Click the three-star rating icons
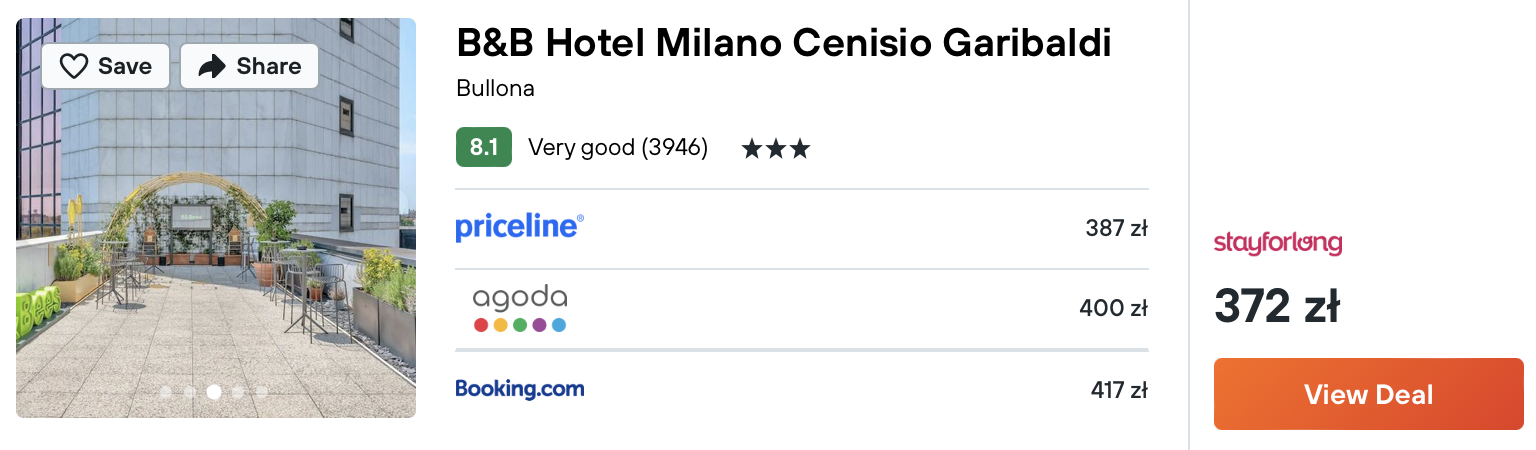This screenshot has height=450, width=1536. (776, 149)
